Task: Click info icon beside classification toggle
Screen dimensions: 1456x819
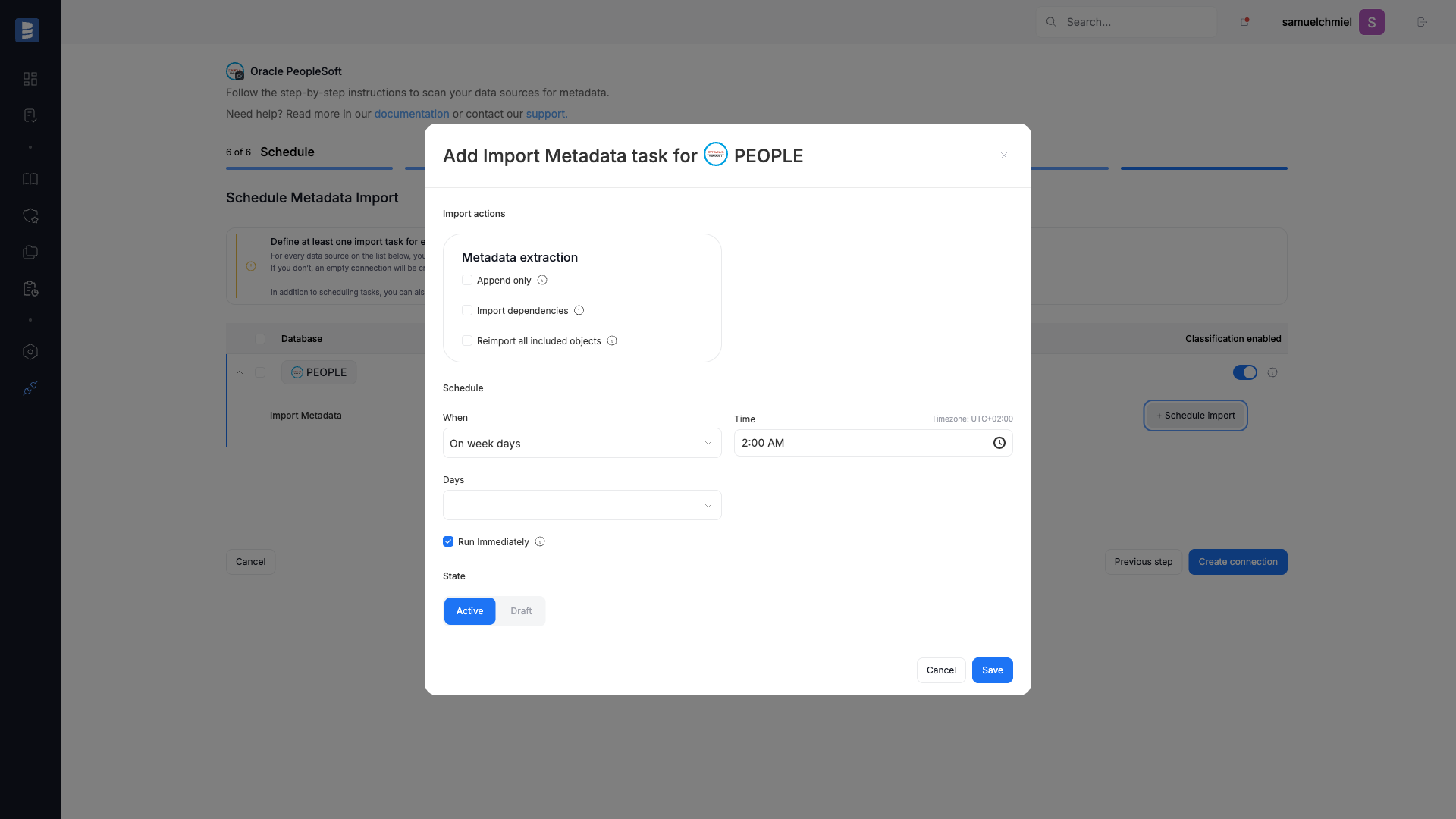Action: [1272, 372]
